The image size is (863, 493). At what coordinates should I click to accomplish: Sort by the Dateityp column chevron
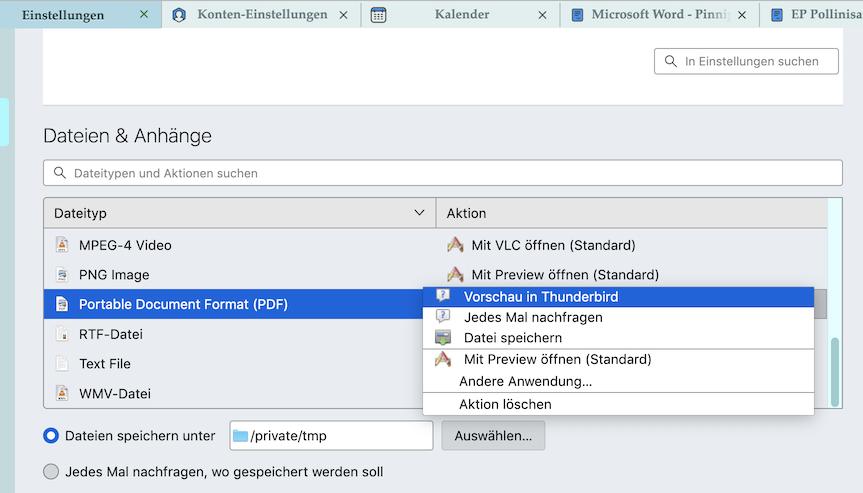point(420,213)
